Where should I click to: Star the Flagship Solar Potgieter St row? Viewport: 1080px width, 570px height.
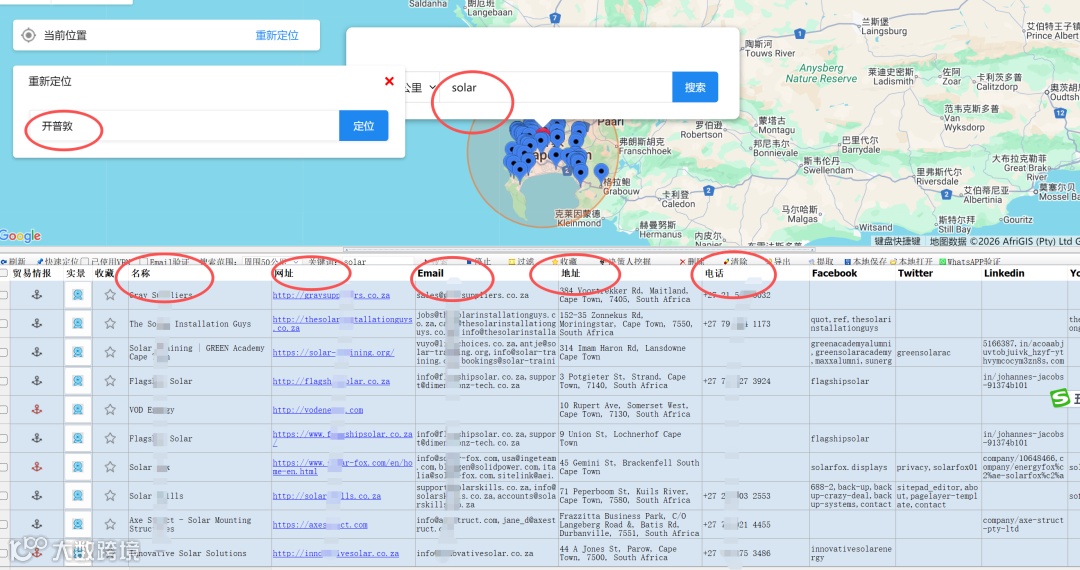pos(110,381)
